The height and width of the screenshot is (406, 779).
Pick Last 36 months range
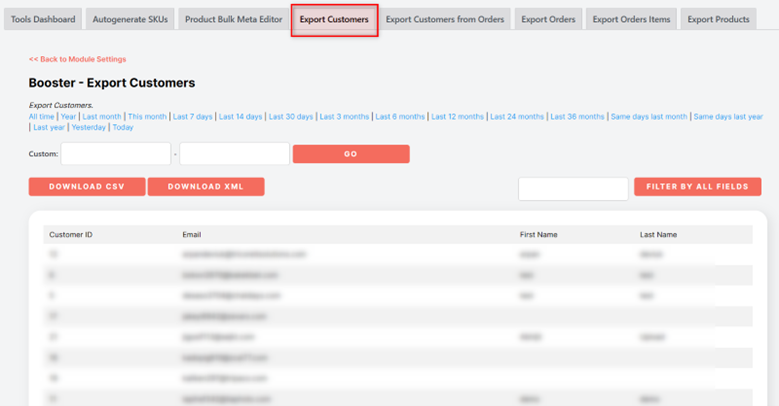[577, 116]
